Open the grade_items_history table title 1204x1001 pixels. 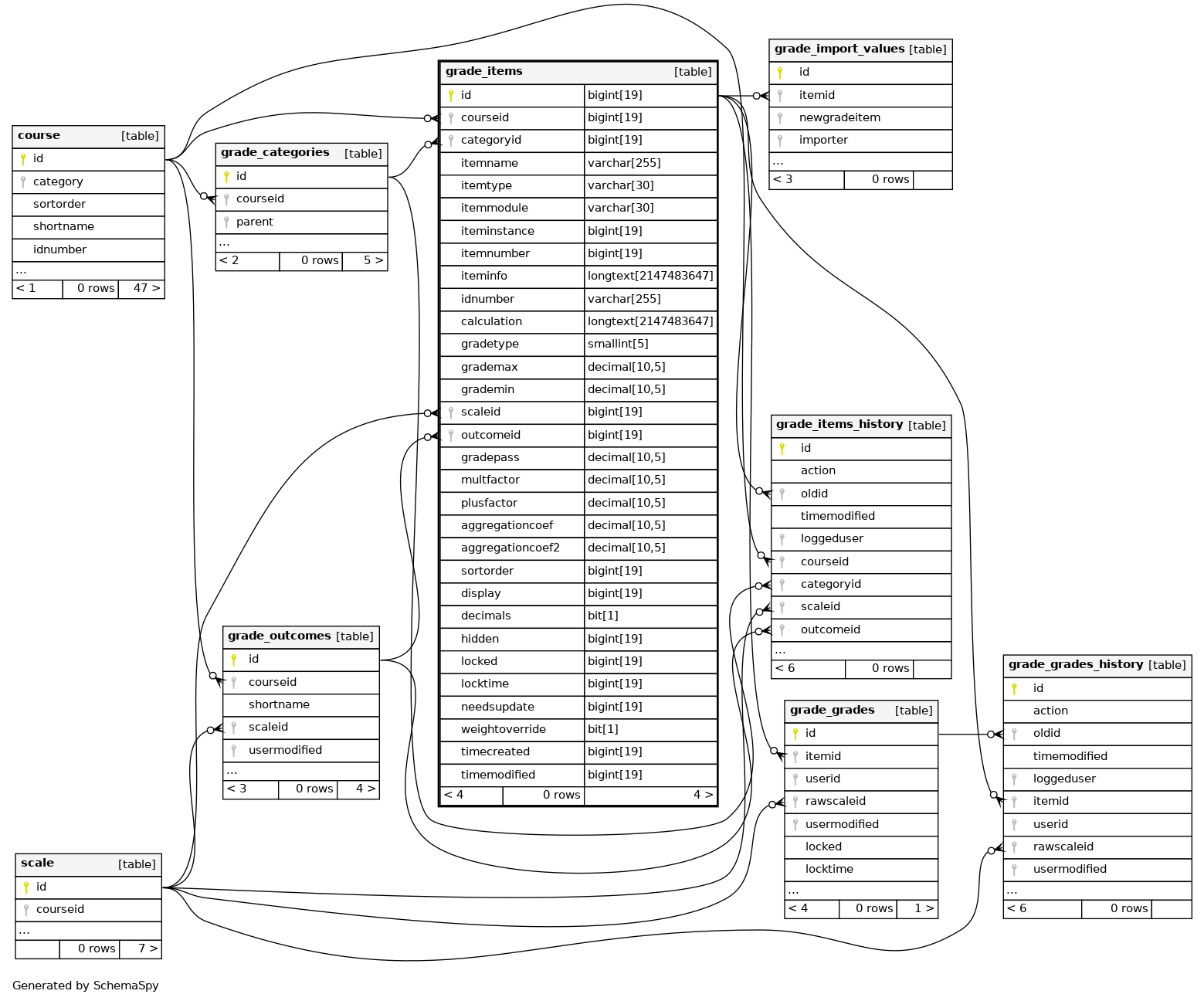point(839,424)
